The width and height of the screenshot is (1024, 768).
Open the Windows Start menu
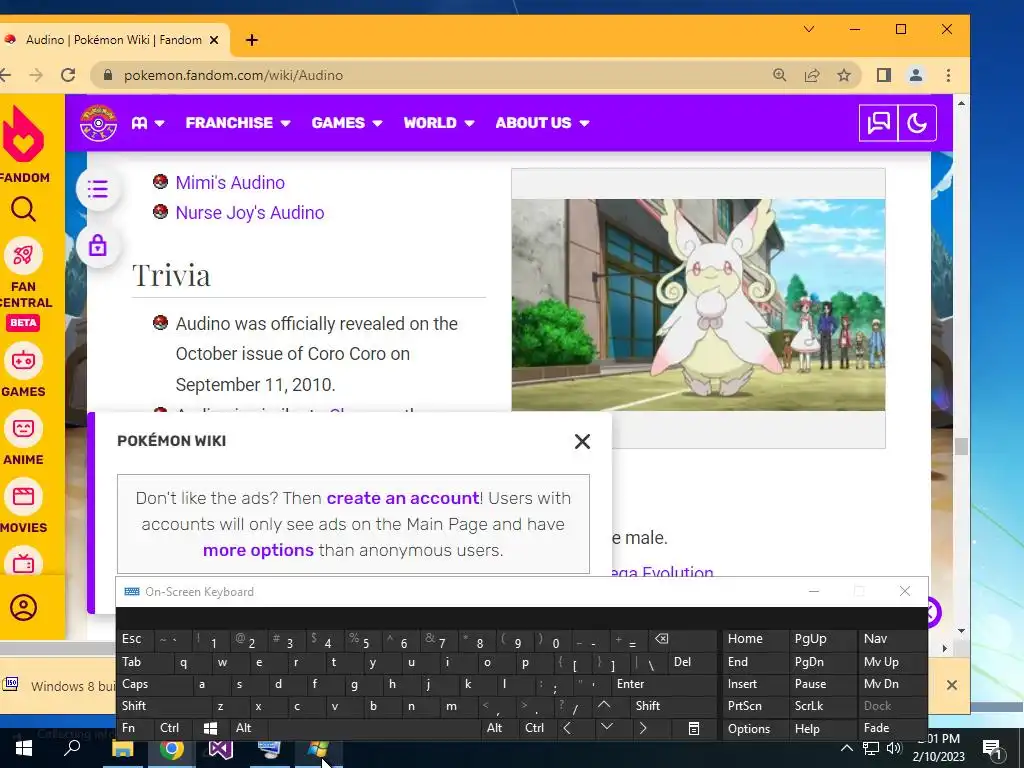pyautogui.click(x=24, y=748)
